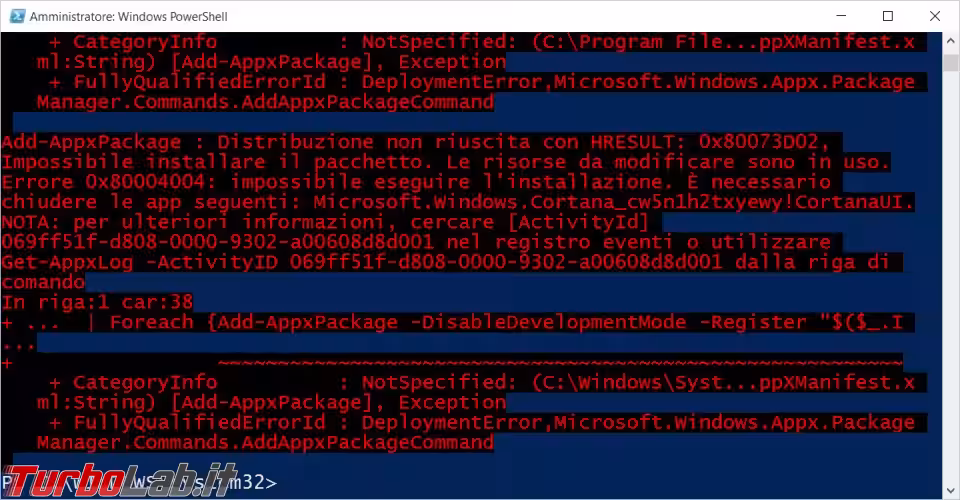960x500 pixels.
Task: Click the window title 'Amministratore: Windows PowerShell'
Action: [129, 17]
